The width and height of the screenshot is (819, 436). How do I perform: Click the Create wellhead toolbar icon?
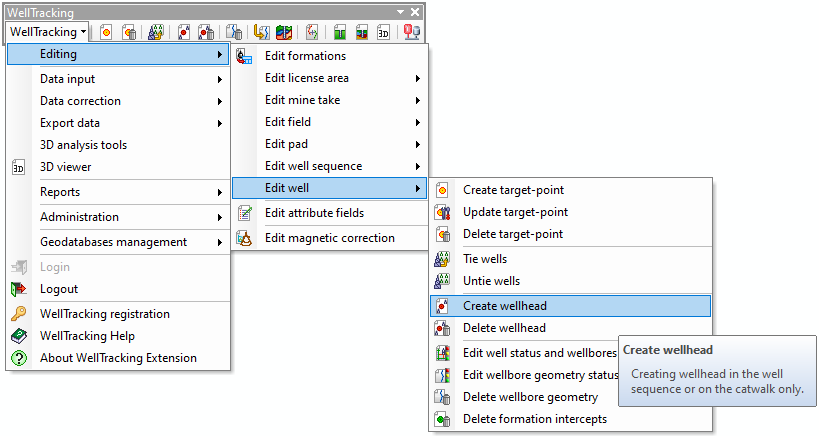point(183,32)
